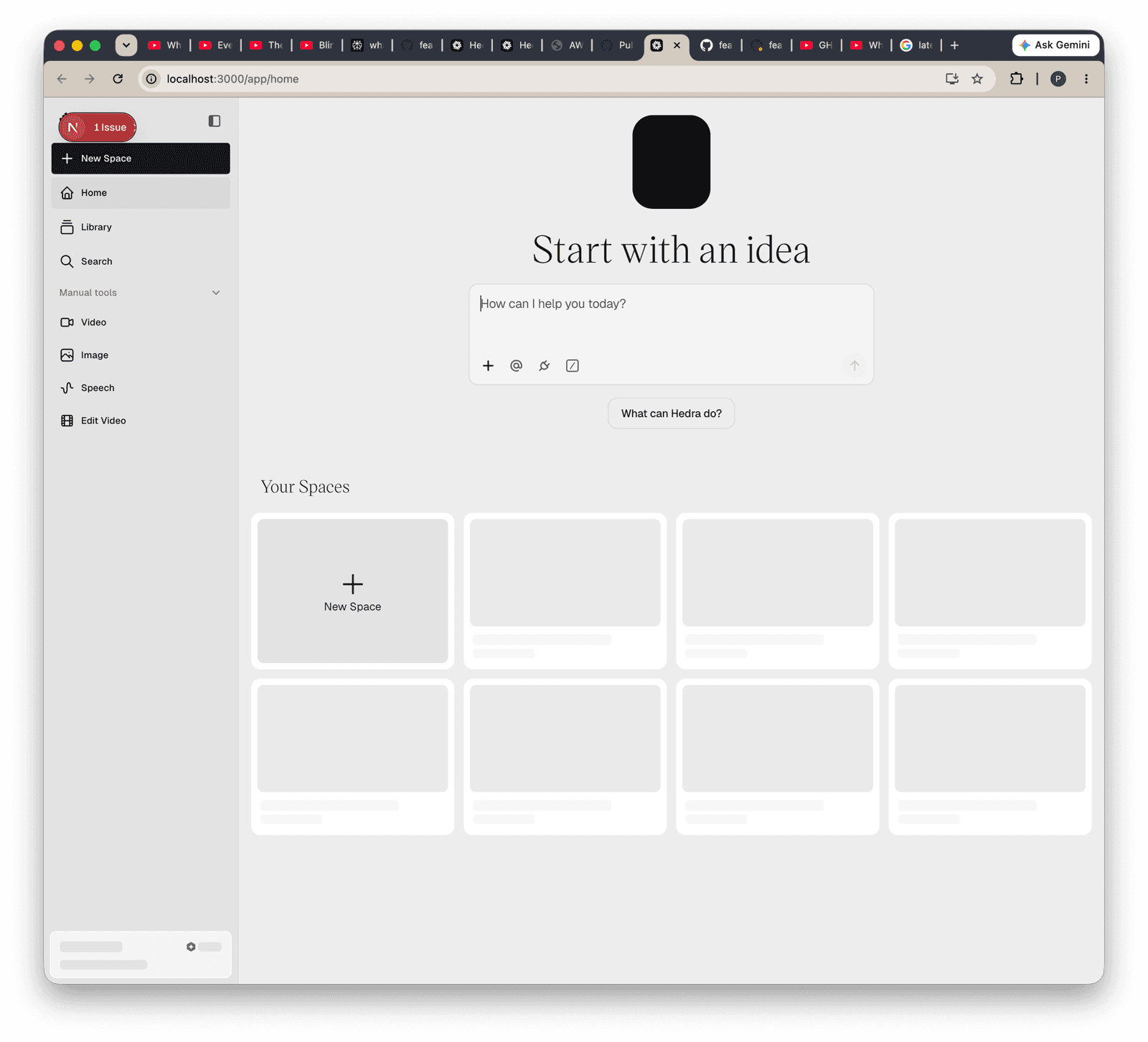Click the plug connector icon in prompt box
Image resolution: width=1148 pixels, height=1042 pixels.
coord(545,366)
